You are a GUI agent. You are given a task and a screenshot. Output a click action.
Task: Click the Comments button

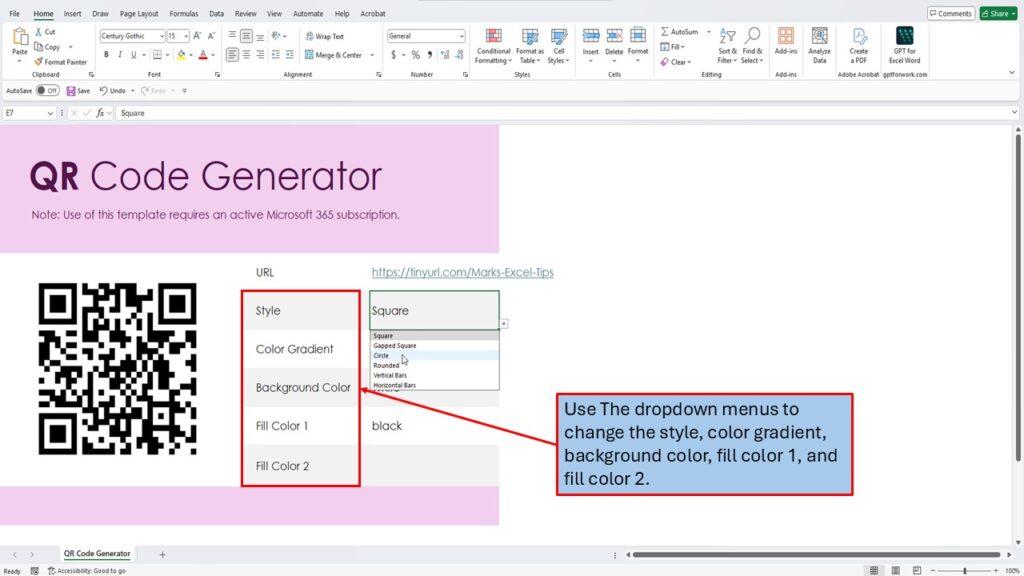(950, 13)
